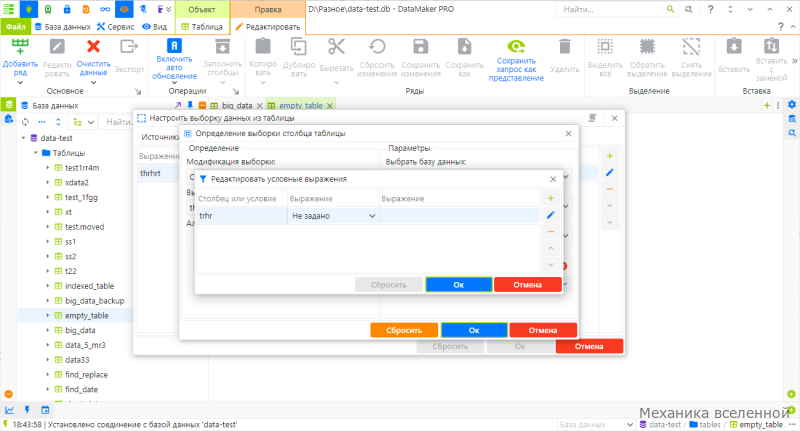This screenshot has width=800, height=431.
Task: Click the green plus near tab strip
Action: pyautogui.click(x=767, y=105)
